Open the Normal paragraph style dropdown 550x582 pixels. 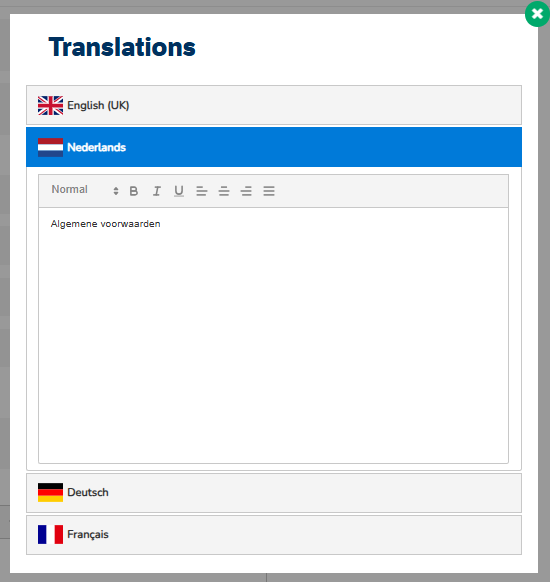(85, 190)
